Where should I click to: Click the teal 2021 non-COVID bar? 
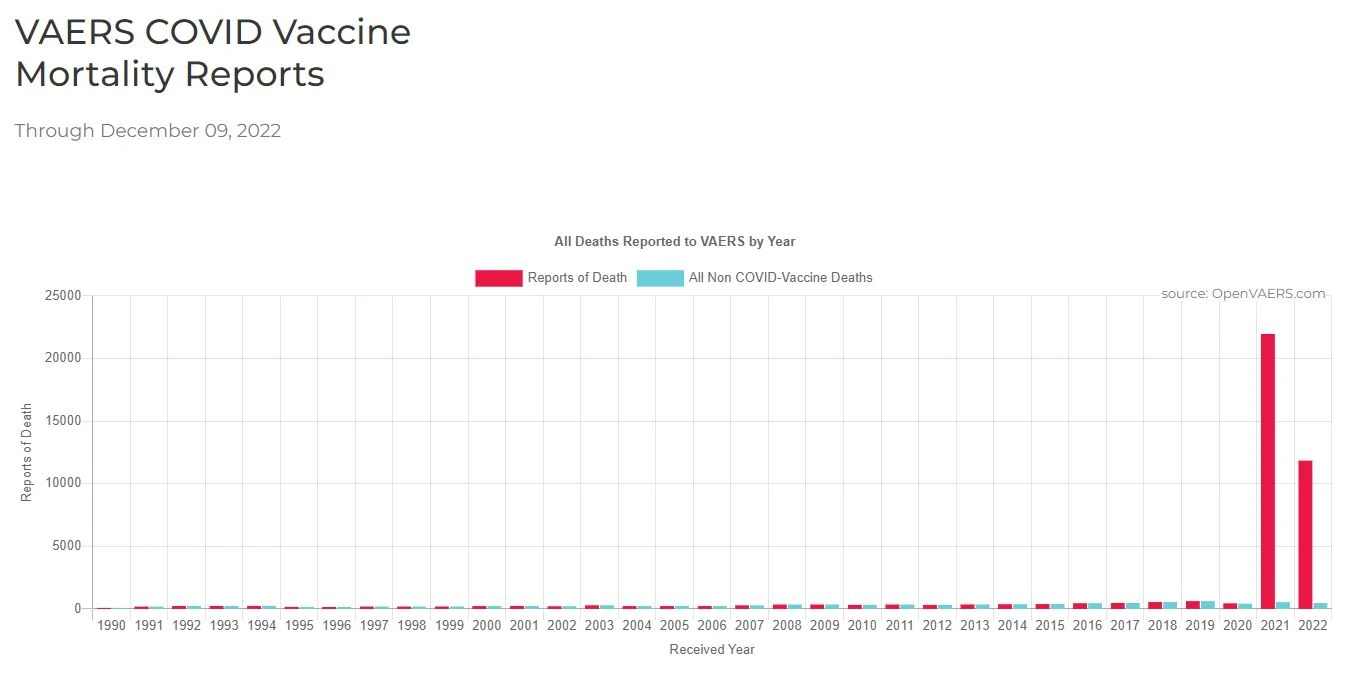(x=1282, y=605)
